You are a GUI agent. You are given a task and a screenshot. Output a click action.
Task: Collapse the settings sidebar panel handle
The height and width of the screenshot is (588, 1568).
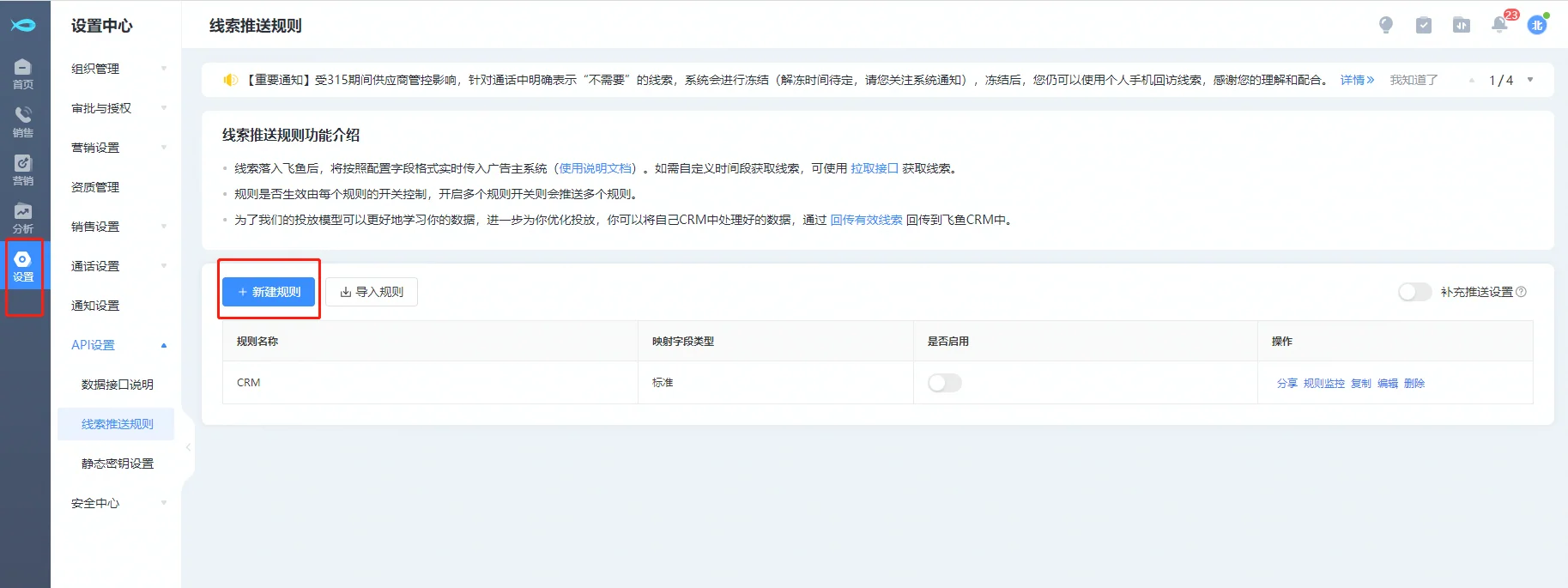click(x=188, y=447)
